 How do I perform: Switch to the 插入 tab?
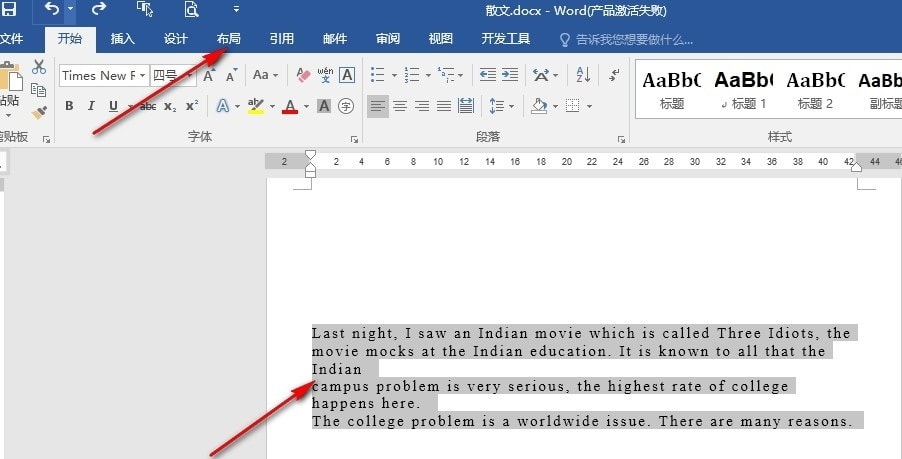(122, 39)
